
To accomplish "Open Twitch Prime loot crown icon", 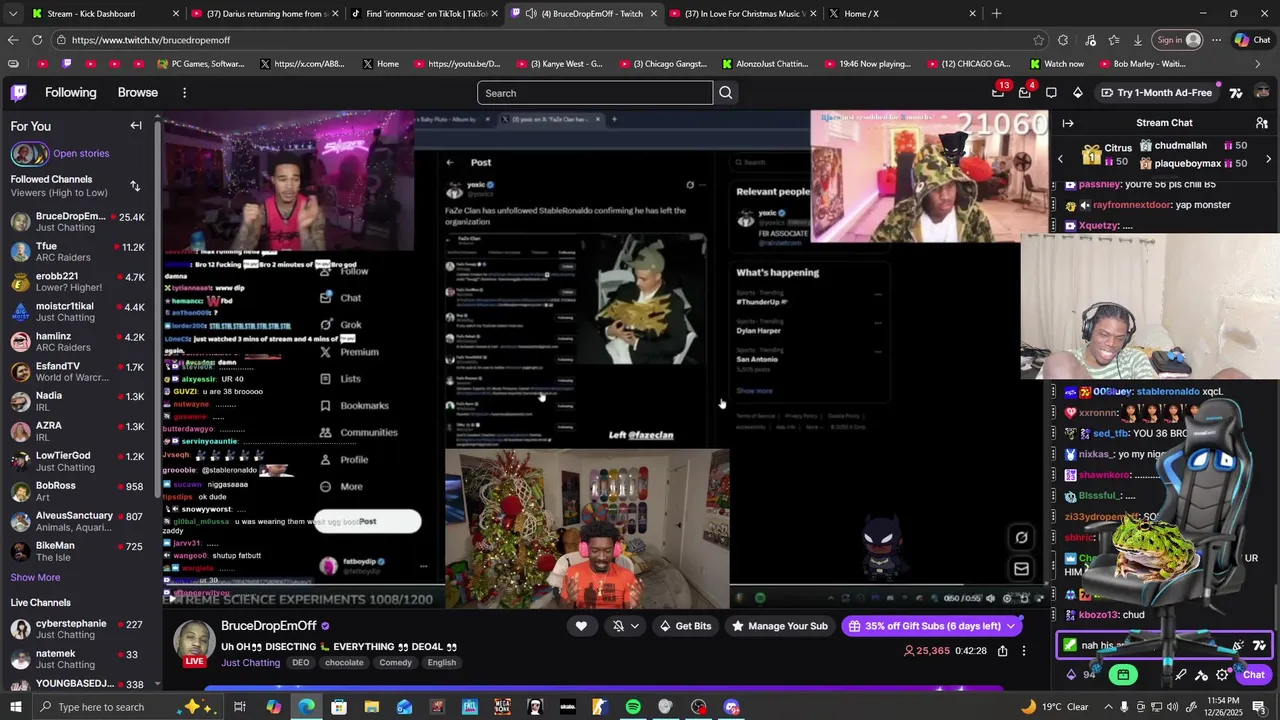I will [998, 93].
